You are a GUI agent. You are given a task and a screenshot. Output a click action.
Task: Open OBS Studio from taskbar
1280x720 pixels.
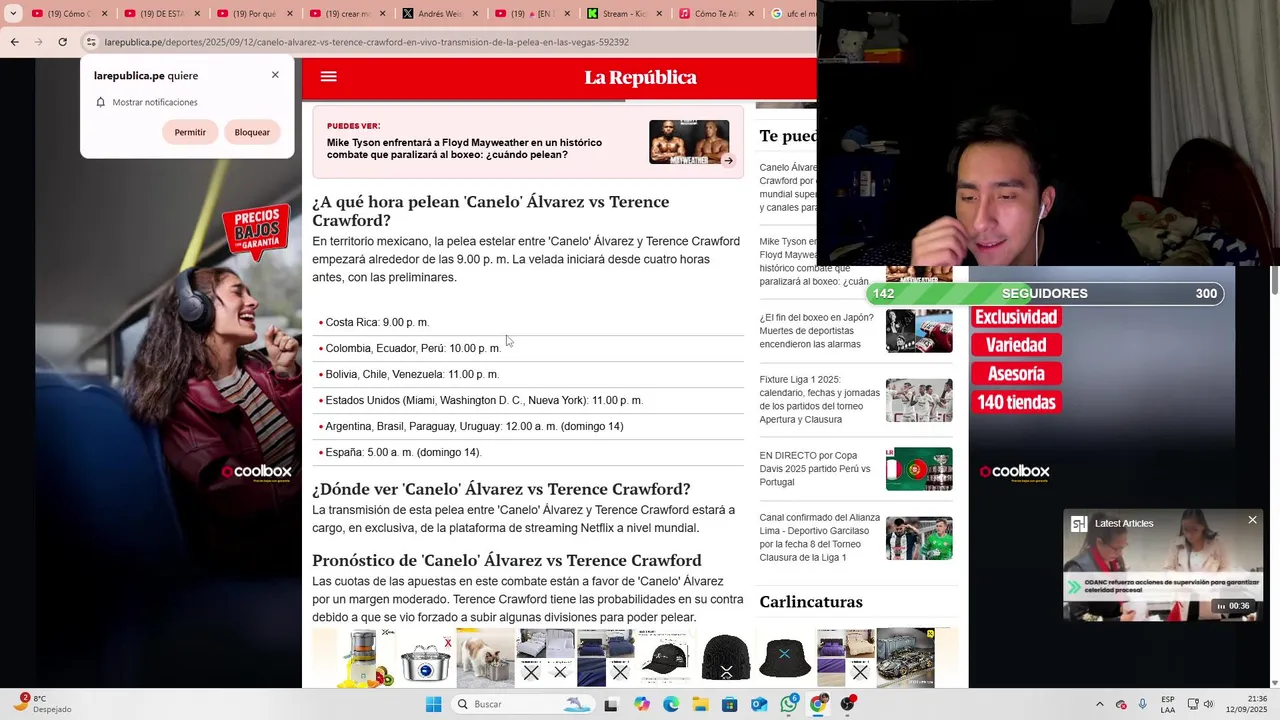pos(848,704)
